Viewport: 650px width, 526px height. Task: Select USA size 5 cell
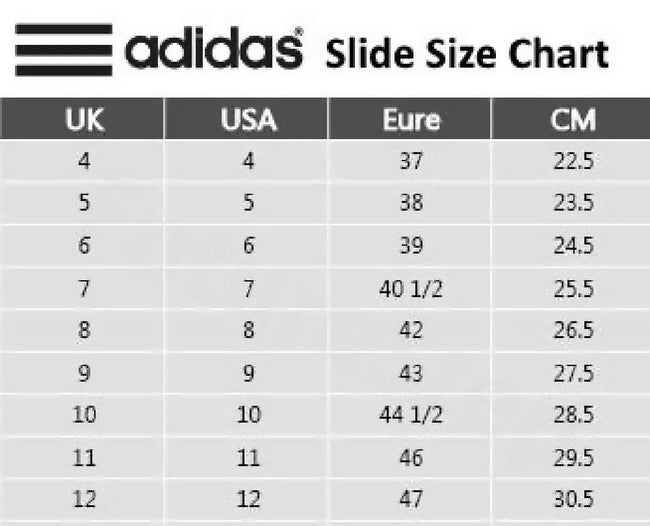248,203
